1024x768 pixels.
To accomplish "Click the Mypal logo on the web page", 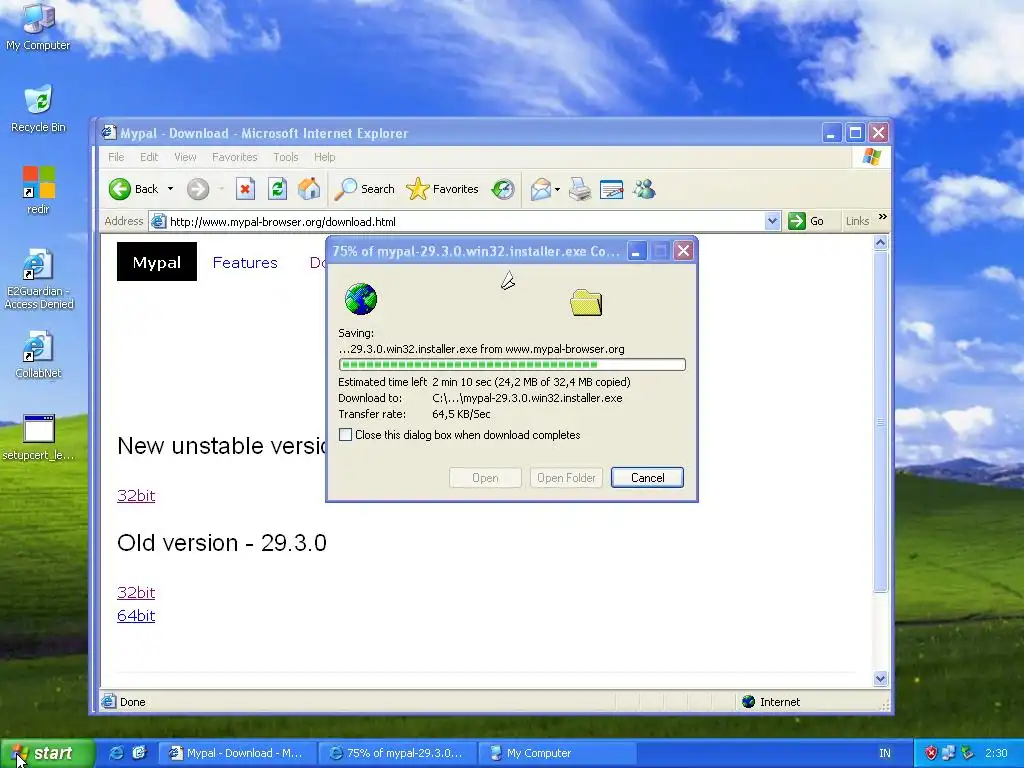I will (157, 262).
